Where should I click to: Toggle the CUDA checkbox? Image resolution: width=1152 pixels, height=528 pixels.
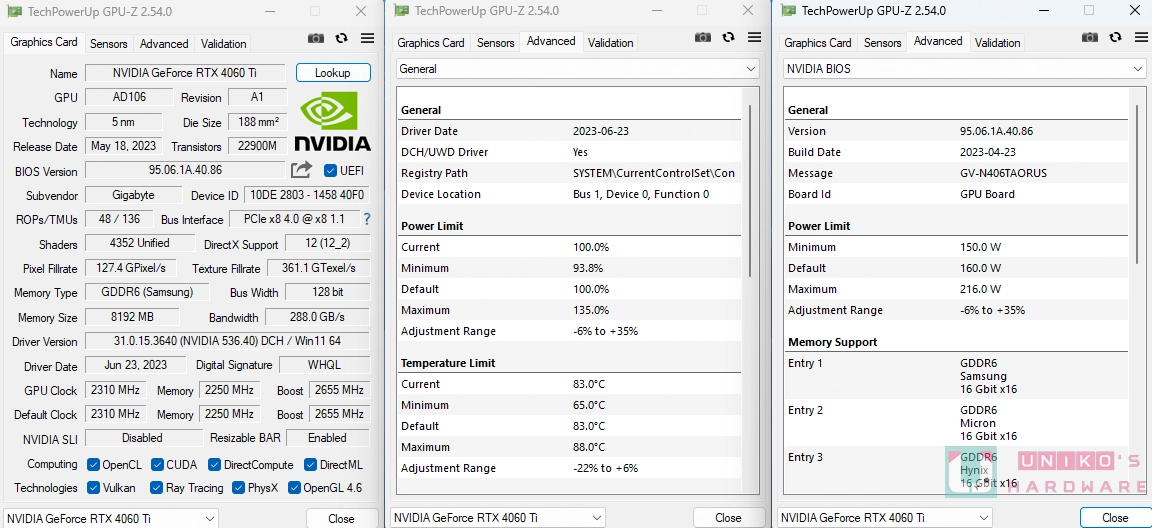pos(157,465)
